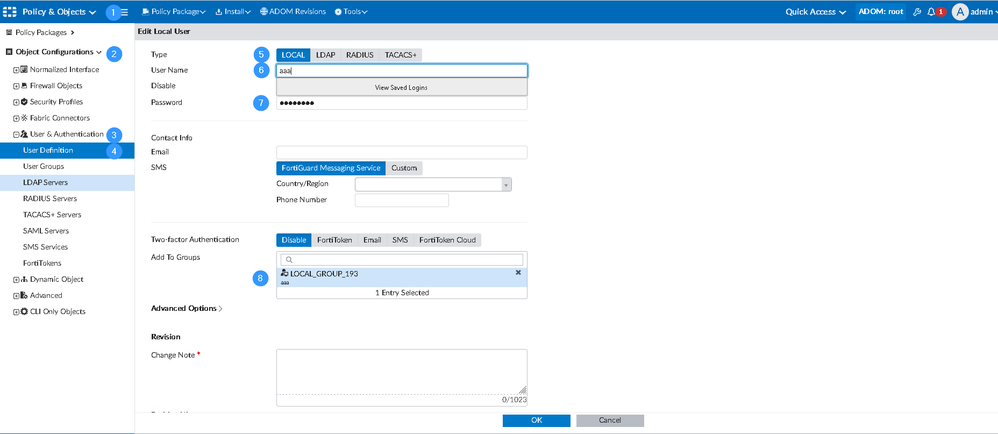Click the Cancel button

[610, 421]
